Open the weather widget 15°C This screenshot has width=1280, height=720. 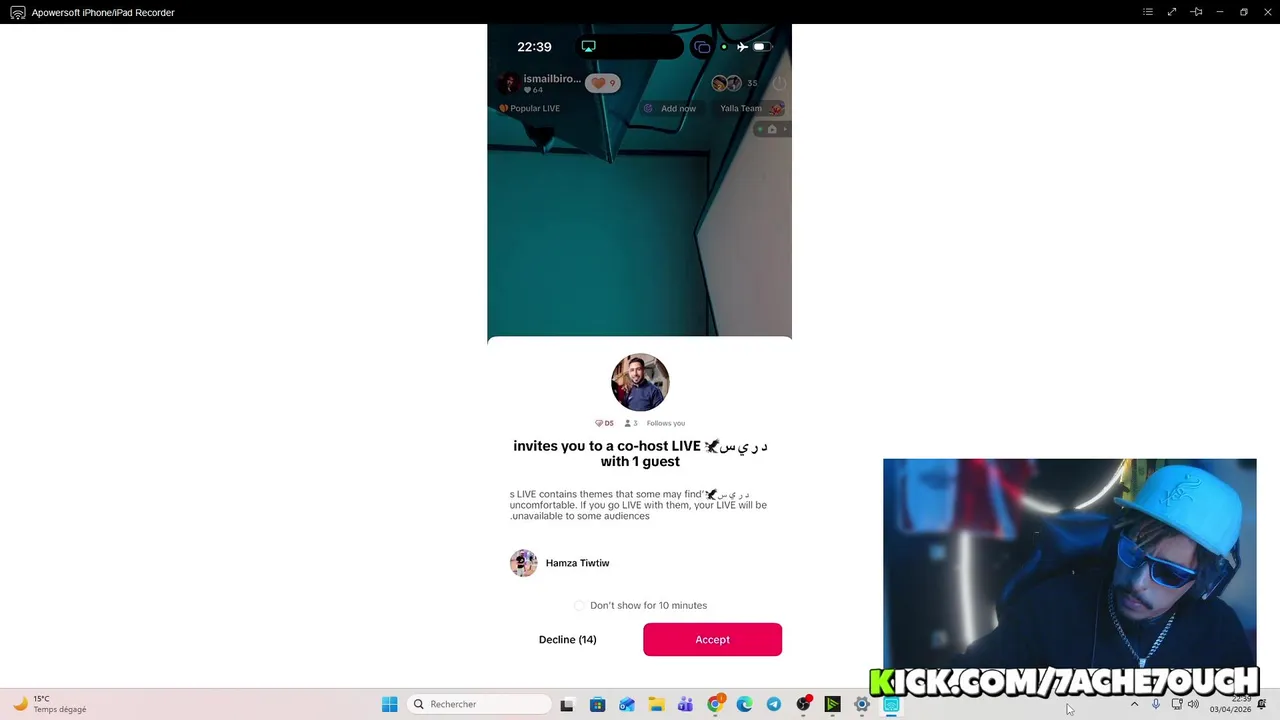(x=48, y=704)
